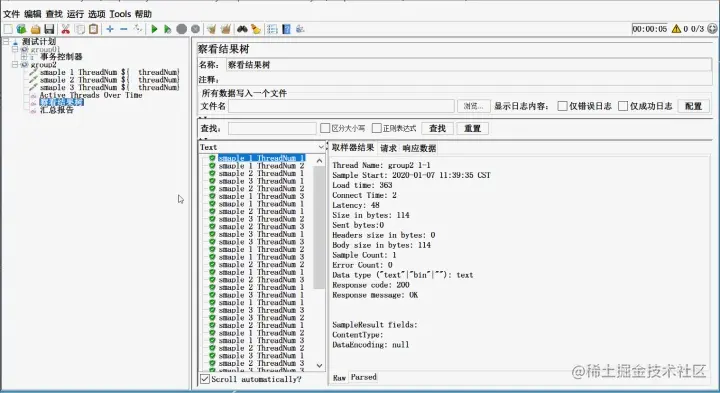This screenshot has width=720, height=393.
Task: Toggle 仅错误日志 checkbox
Action: pyautogui.click(x=562, y=106)
